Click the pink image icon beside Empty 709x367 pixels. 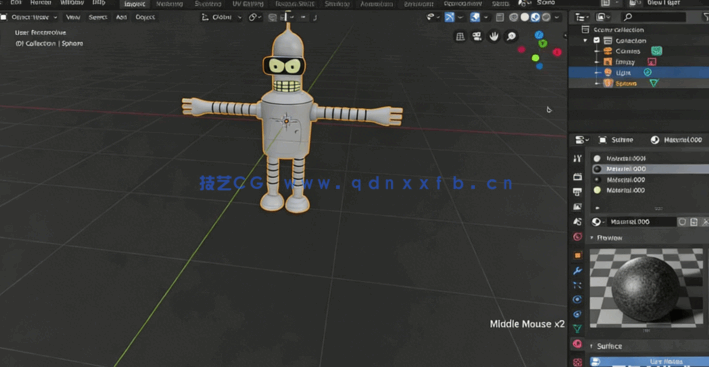pyautogui.click(x=652, y=62)
